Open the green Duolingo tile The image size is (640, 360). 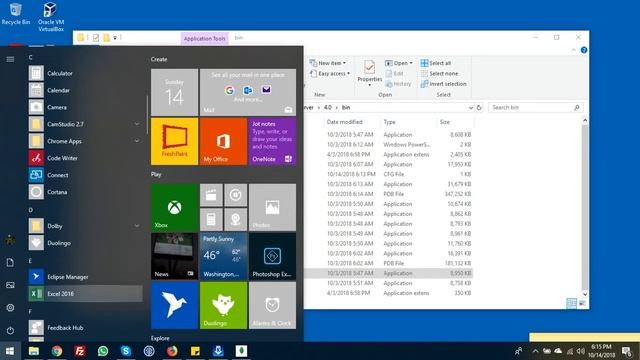(223, 305)
